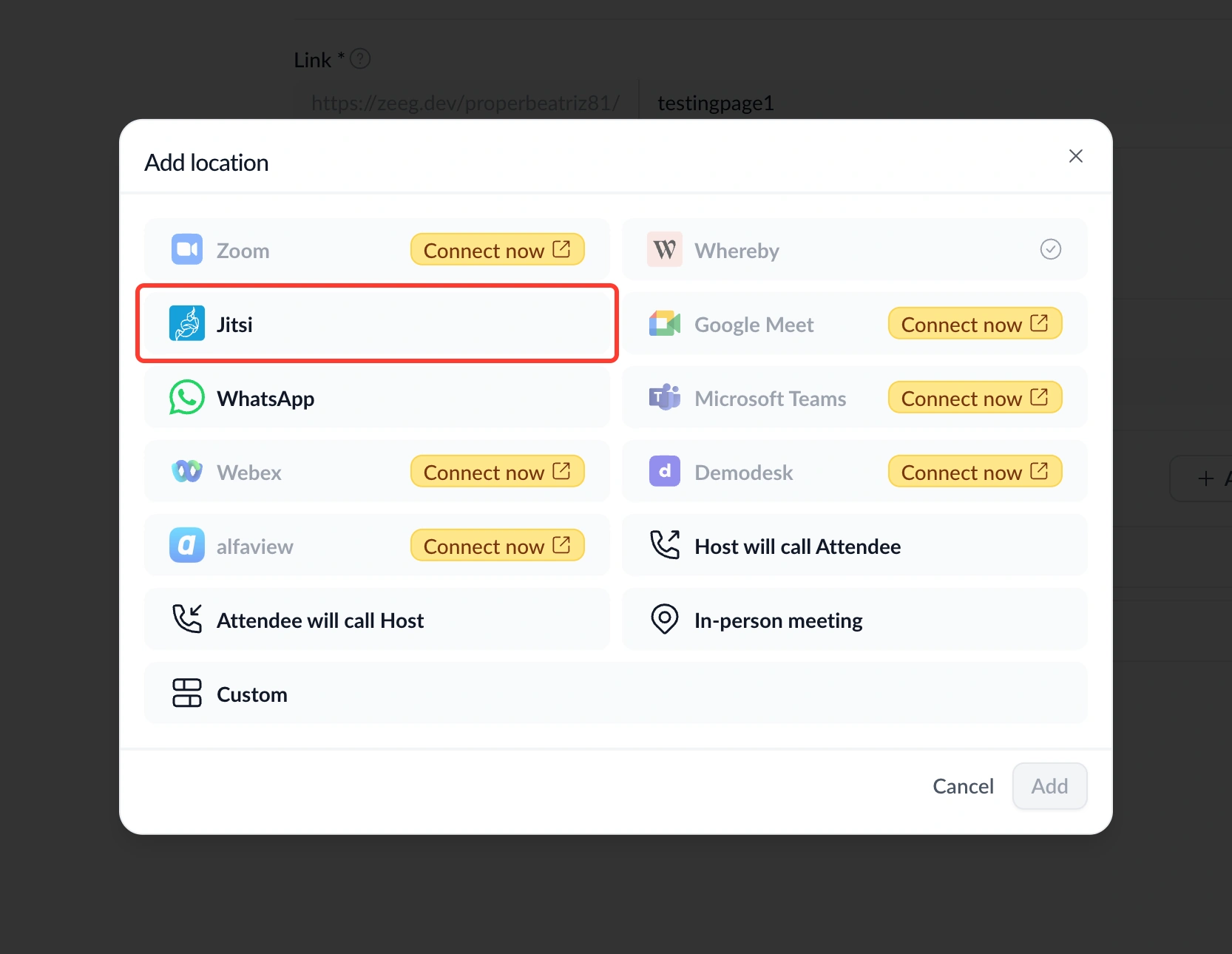
Task: Click the Add button to confirm location
Action: [x=1050, y=786]
